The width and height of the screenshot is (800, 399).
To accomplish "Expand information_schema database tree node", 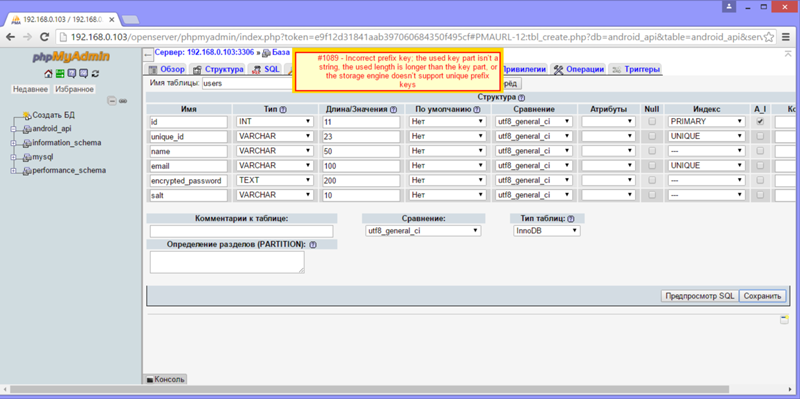I will (13, 143).
